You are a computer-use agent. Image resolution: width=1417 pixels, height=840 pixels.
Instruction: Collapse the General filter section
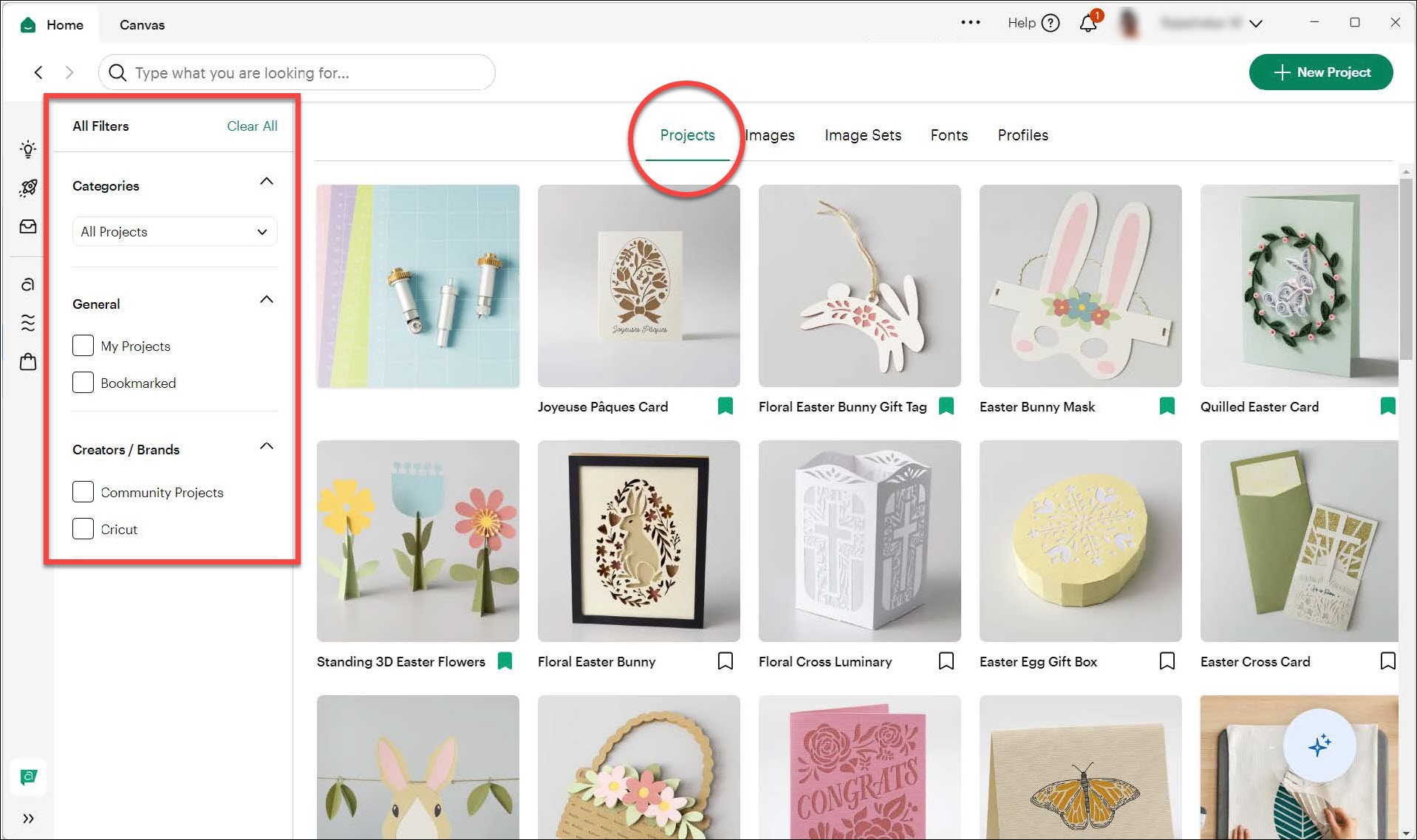pos(267,299)
